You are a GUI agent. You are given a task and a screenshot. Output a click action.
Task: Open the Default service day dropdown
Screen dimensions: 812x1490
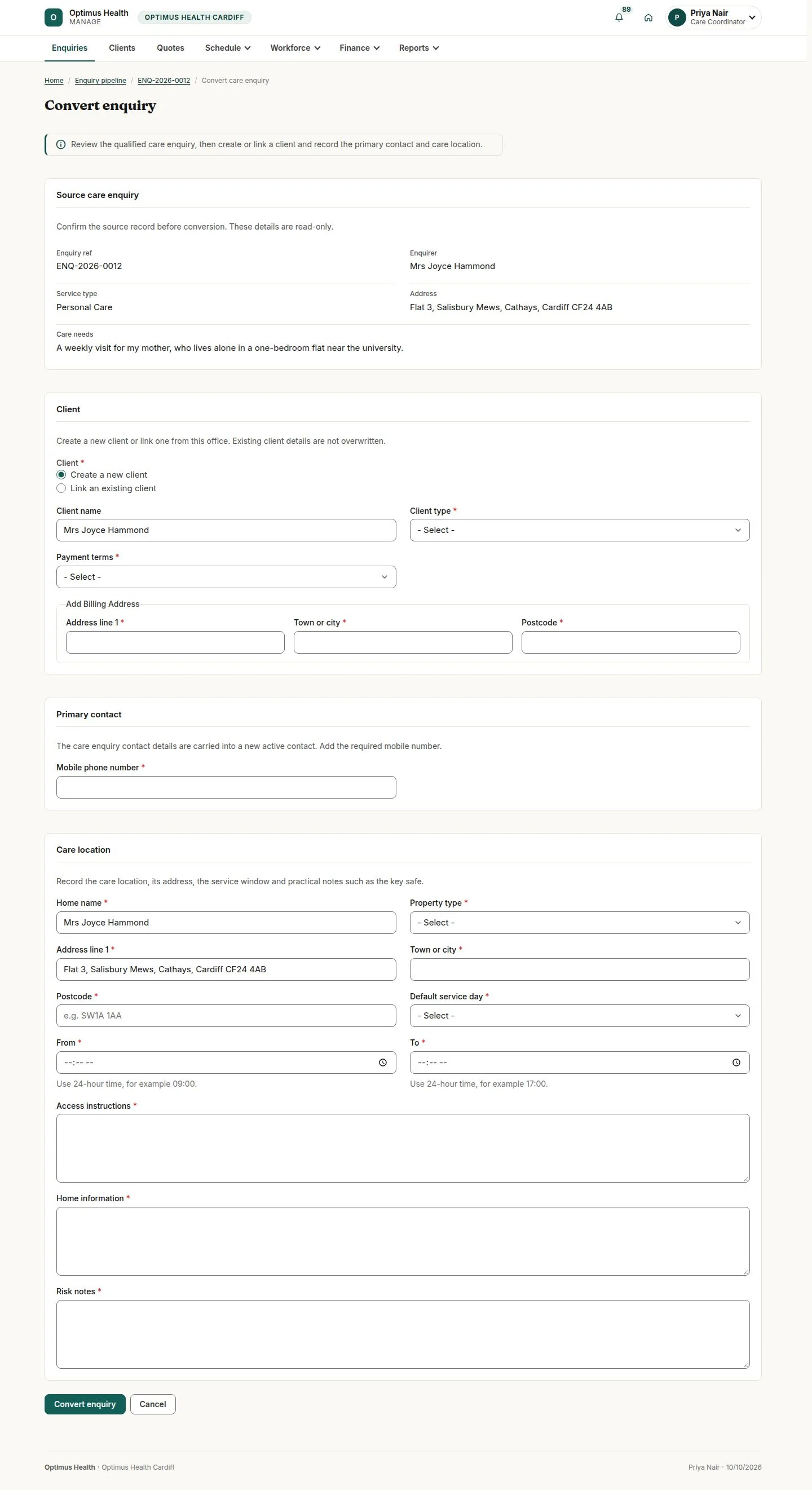580,1016
